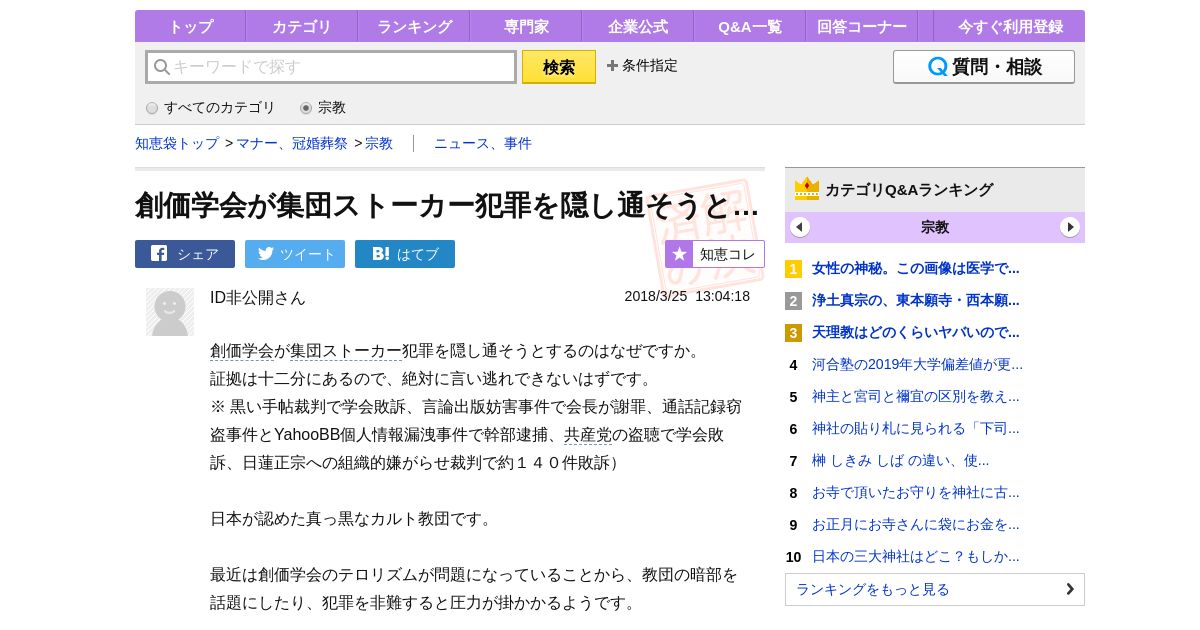Open 今すぐ利用登録 tab

click(1010, 27)
